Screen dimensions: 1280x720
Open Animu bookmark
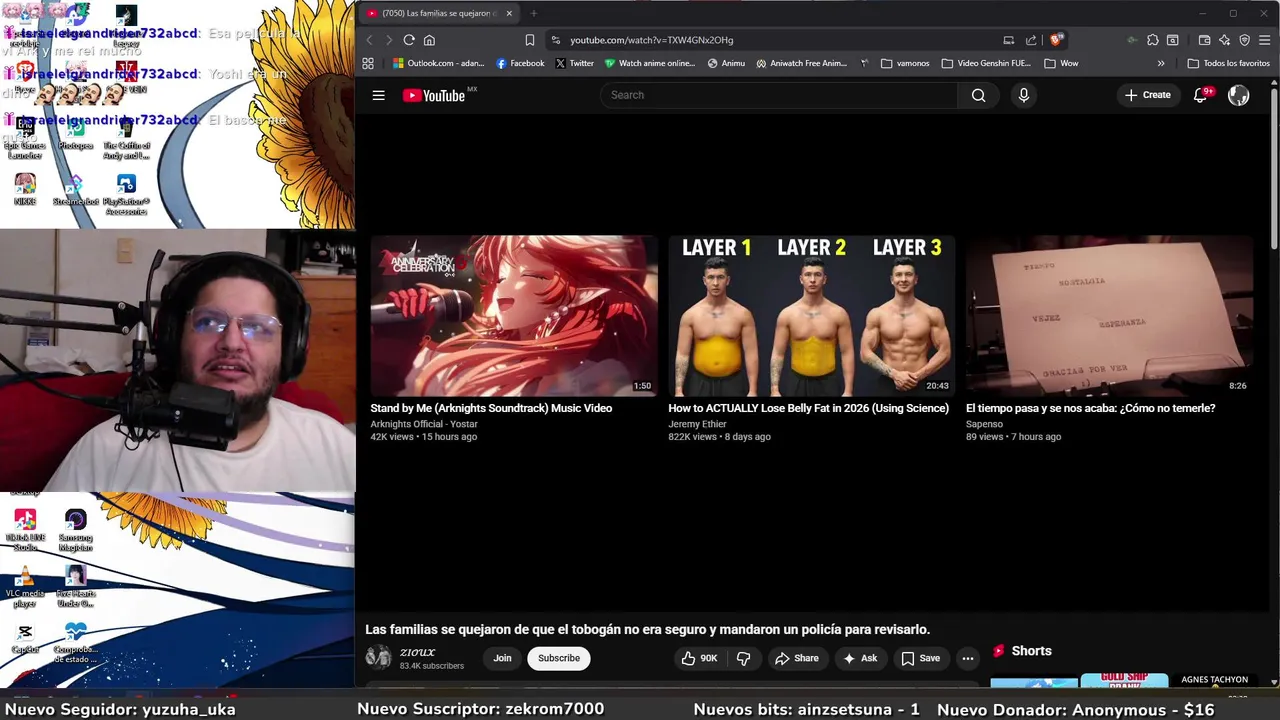coord(726,63)
